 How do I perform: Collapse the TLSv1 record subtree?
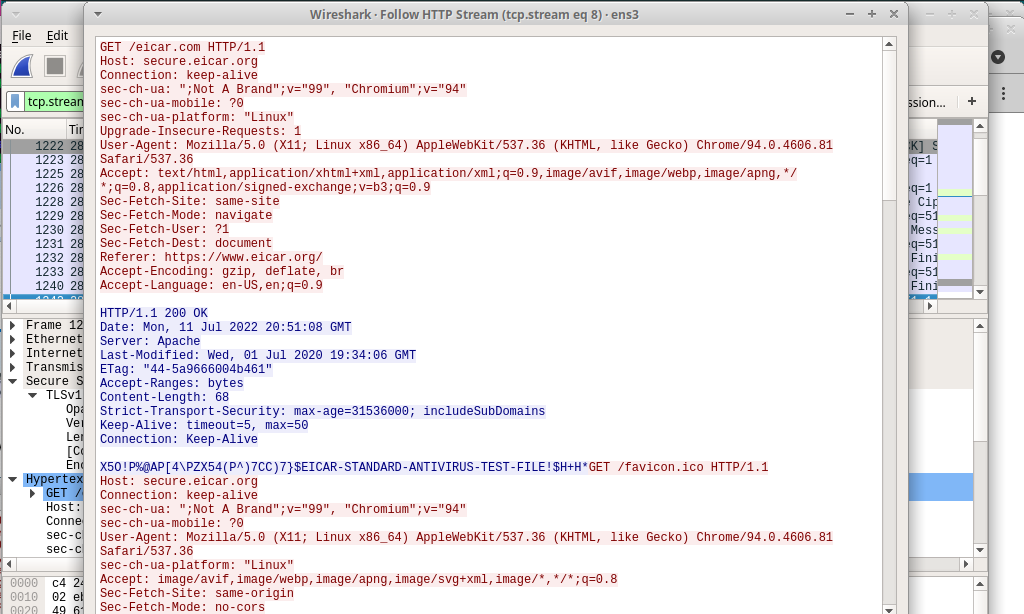pyautogui.click(x=33, y=395)
